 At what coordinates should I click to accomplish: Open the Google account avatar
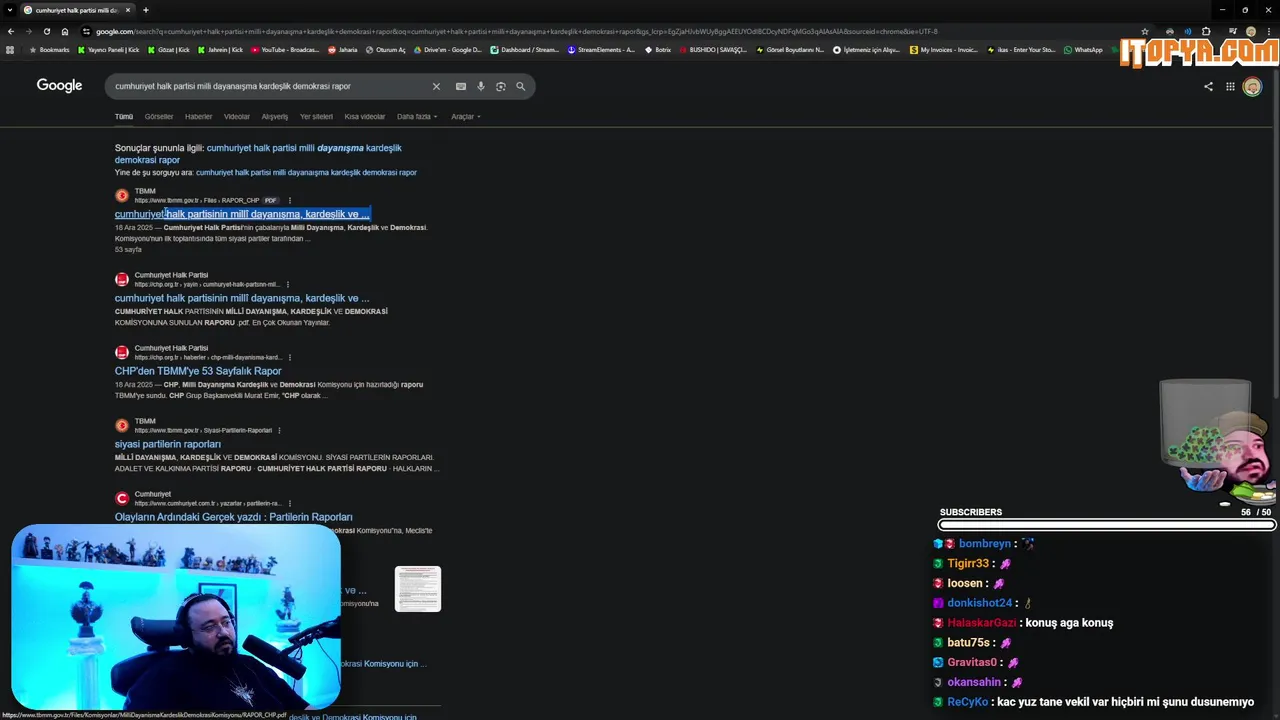point(1252,86)
